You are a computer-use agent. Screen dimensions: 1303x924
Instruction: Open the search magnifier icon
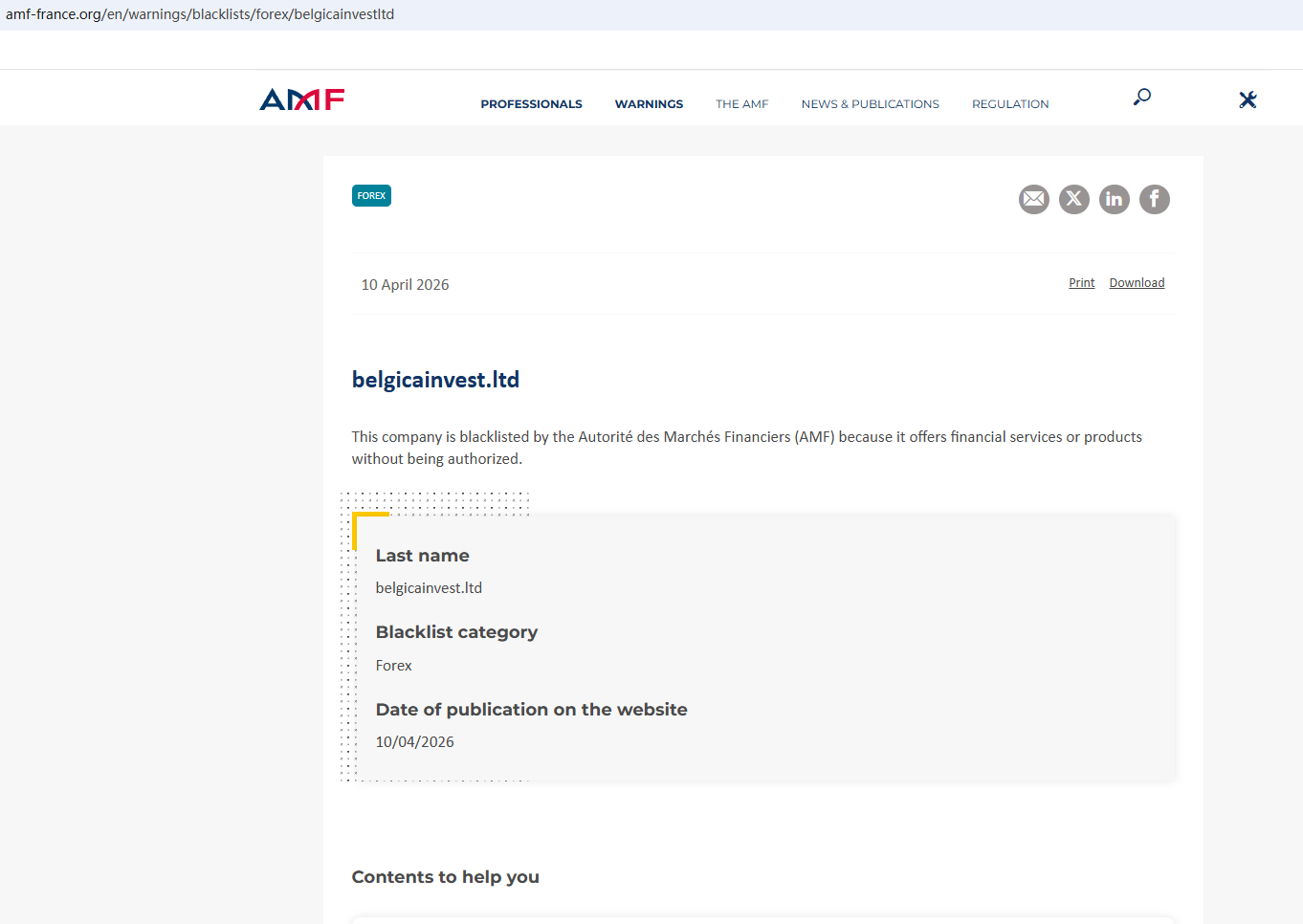1141,97
